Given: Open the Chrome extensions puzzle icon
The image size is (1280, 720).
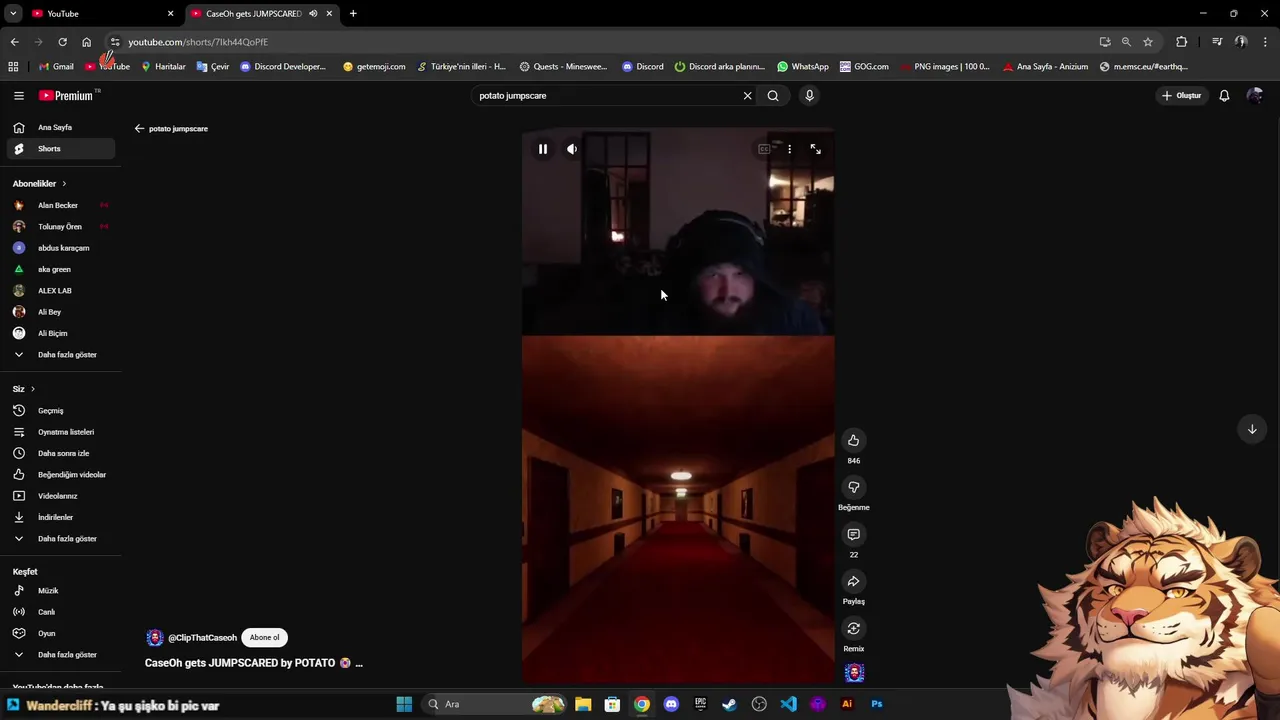Looking at the screenshot, I should coord(1182,42).
